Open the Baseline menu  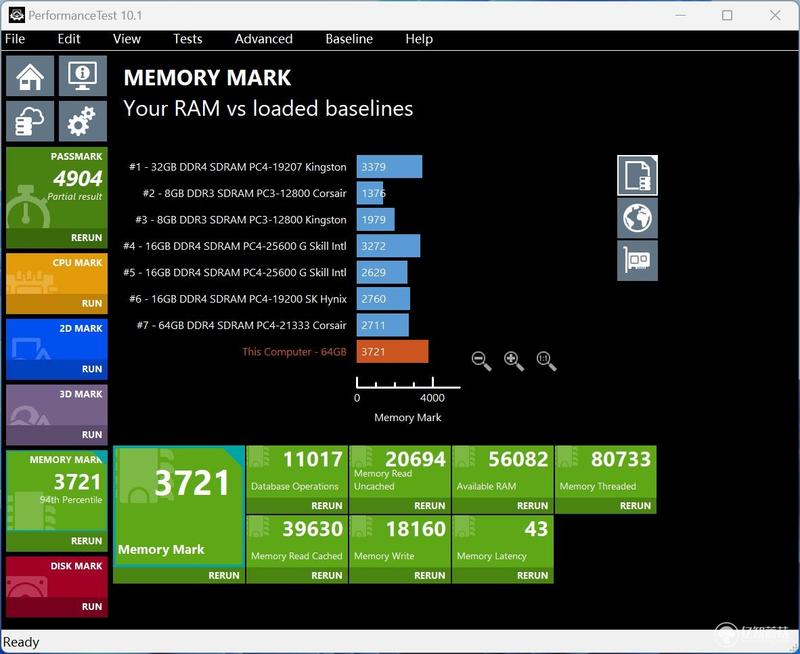349,39
